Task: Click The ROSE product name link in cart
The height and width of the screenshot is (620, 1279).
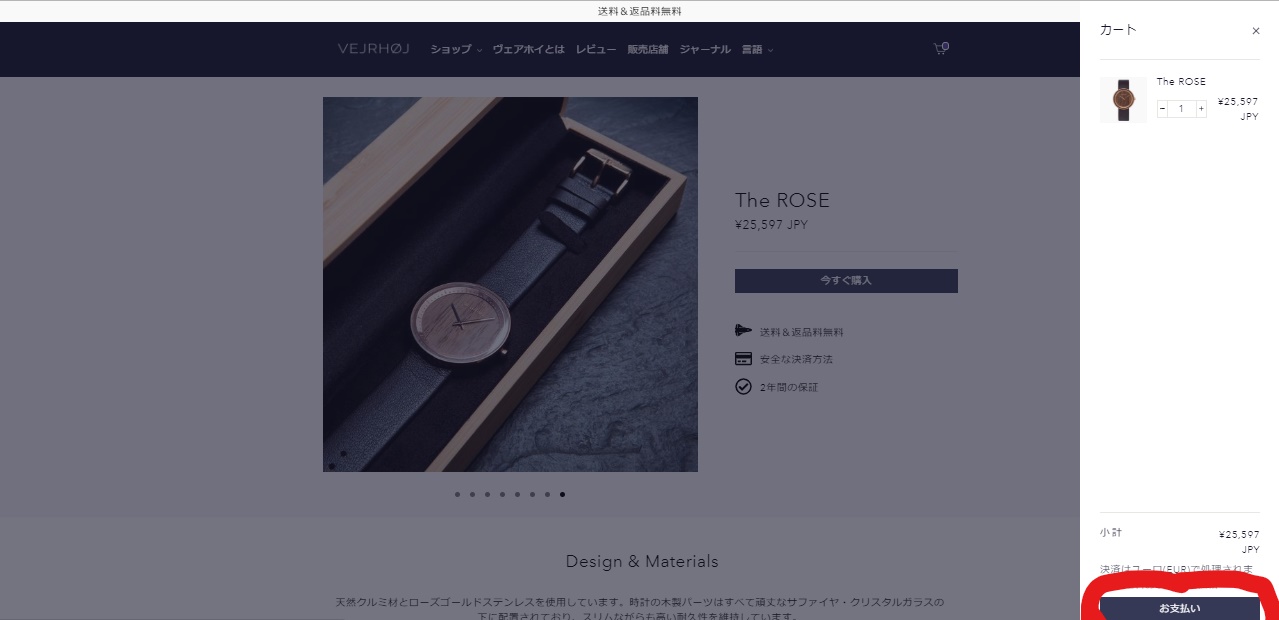Action: [x=1181, y=82]
